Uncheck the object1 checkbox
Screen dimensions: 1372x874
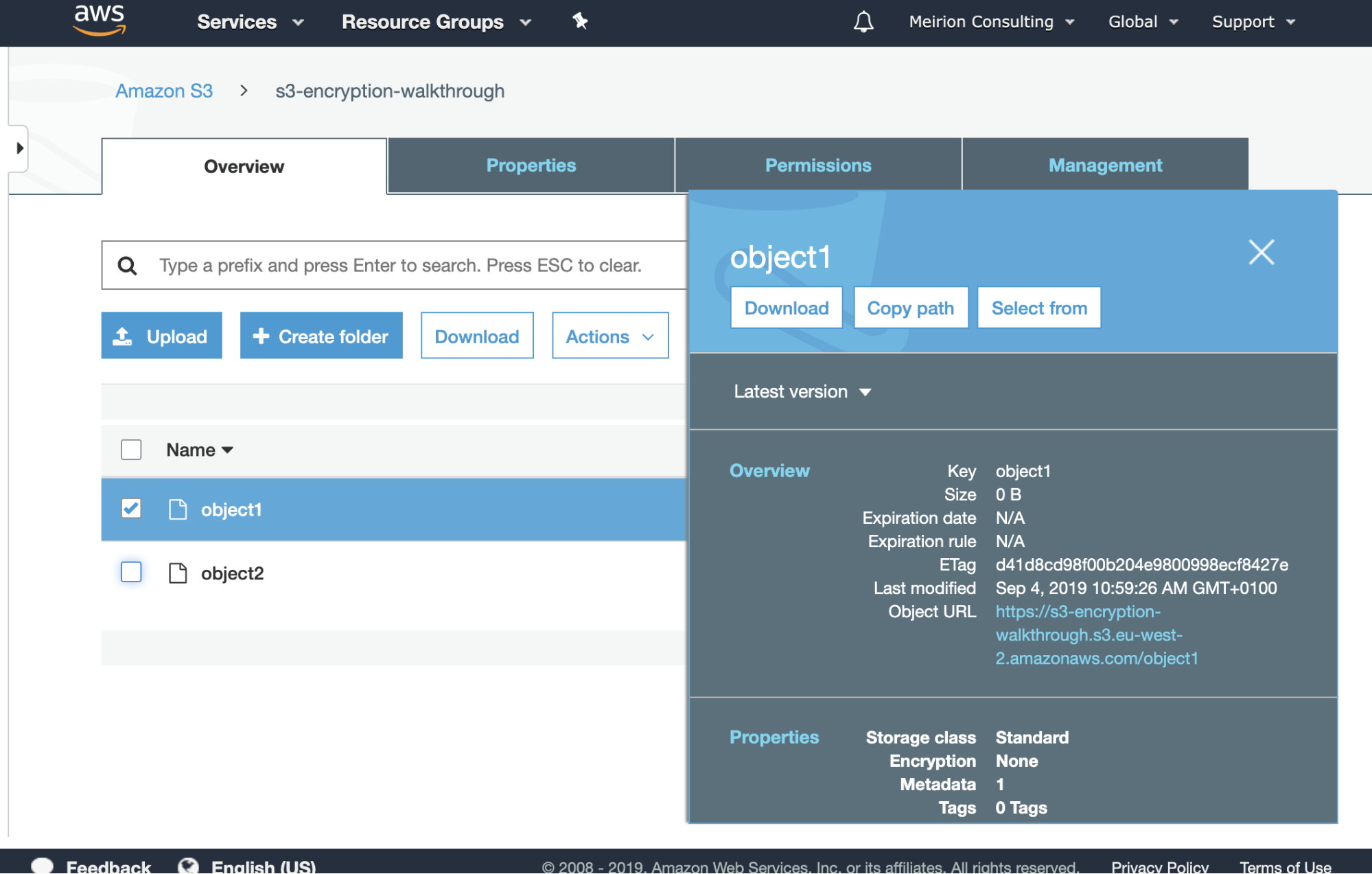tap(131, 509)
